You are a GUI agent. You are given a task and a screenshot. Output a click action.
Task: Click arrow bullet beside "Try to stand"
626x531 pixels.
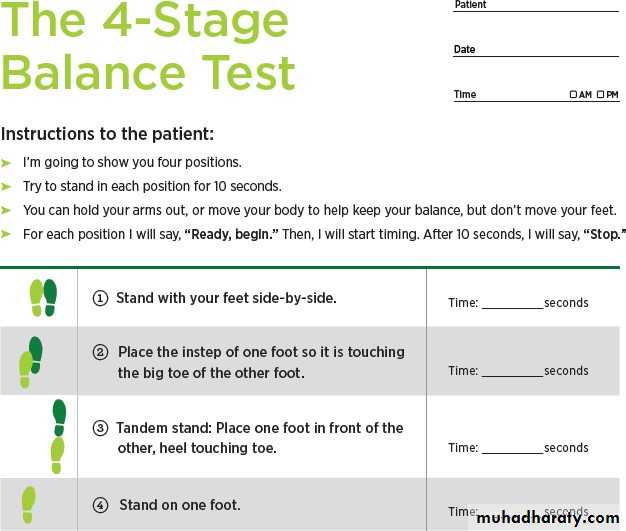coord(7,186)
